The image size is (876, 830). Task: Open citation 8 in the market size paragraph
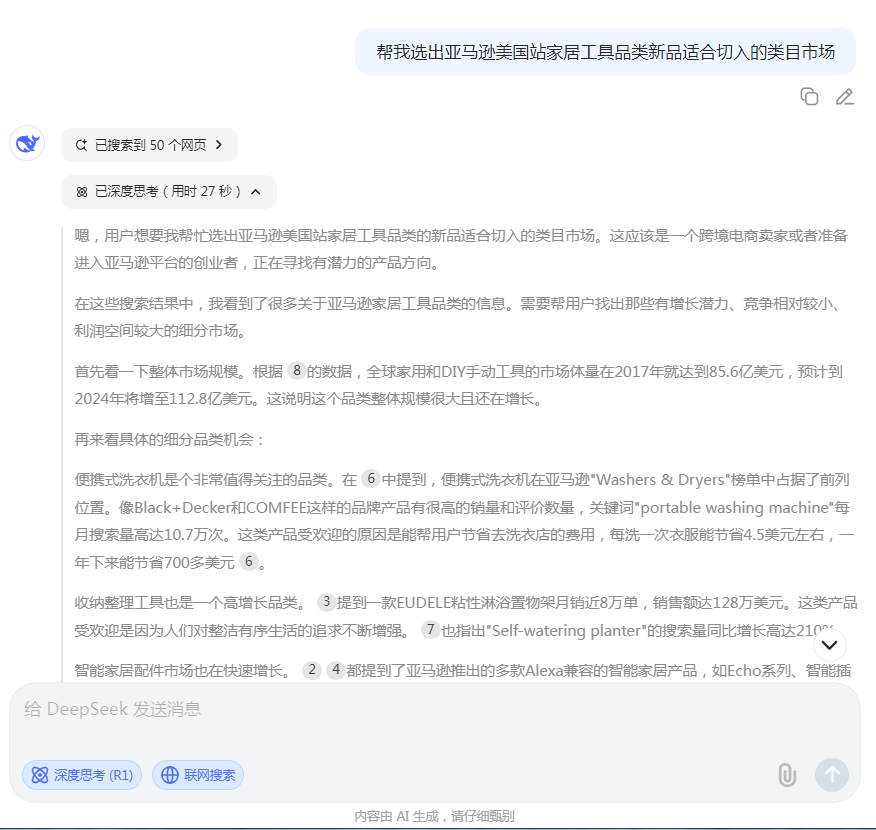click(297, 370)
